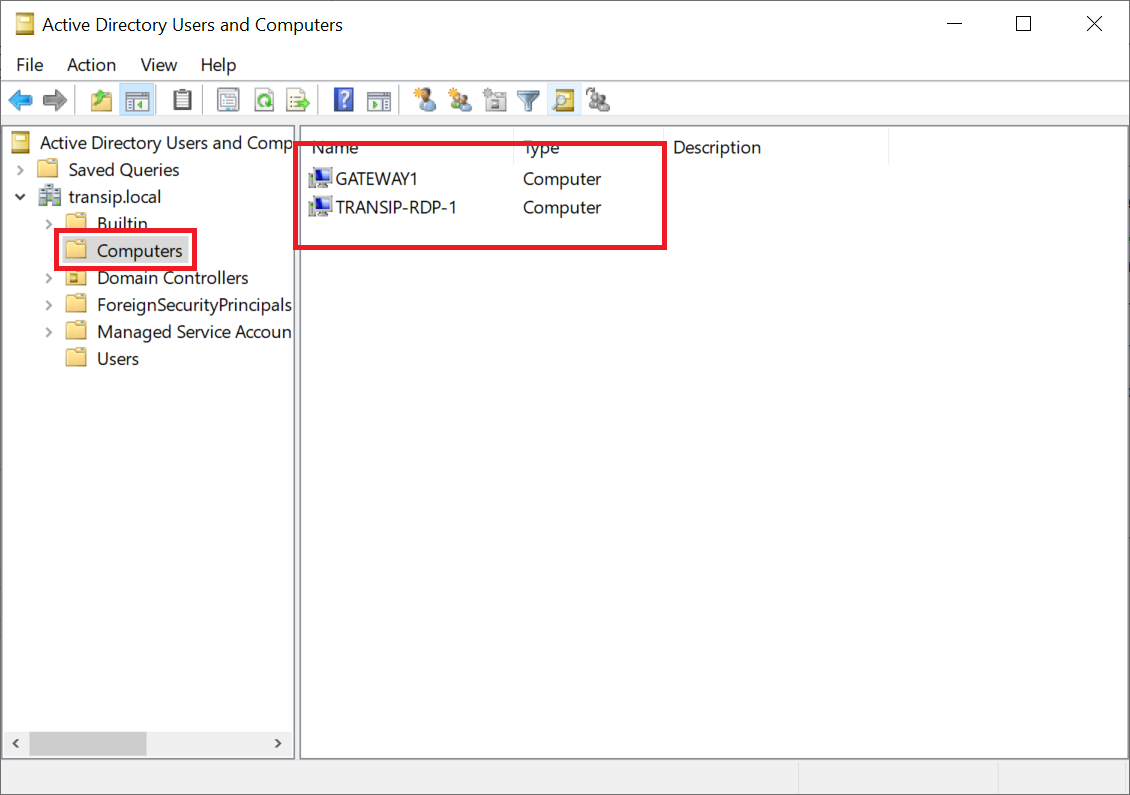Viewport: 1130px width, 795px height.
Task: Toggle Show/Hide Console Tree button
Action: tap(137, 100)
